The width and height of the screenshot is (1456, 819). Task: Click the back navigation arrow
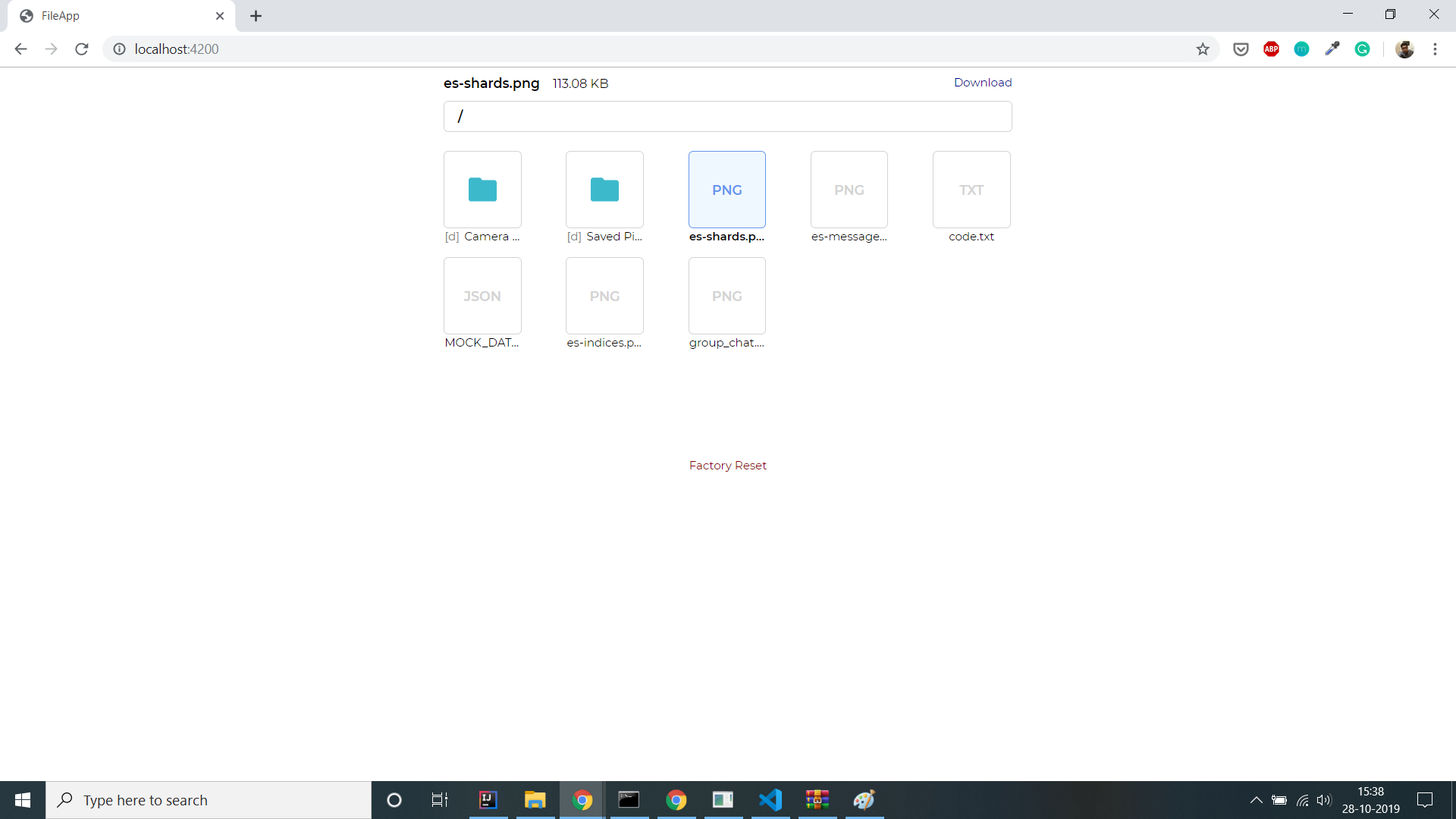[x=20, y=49]
